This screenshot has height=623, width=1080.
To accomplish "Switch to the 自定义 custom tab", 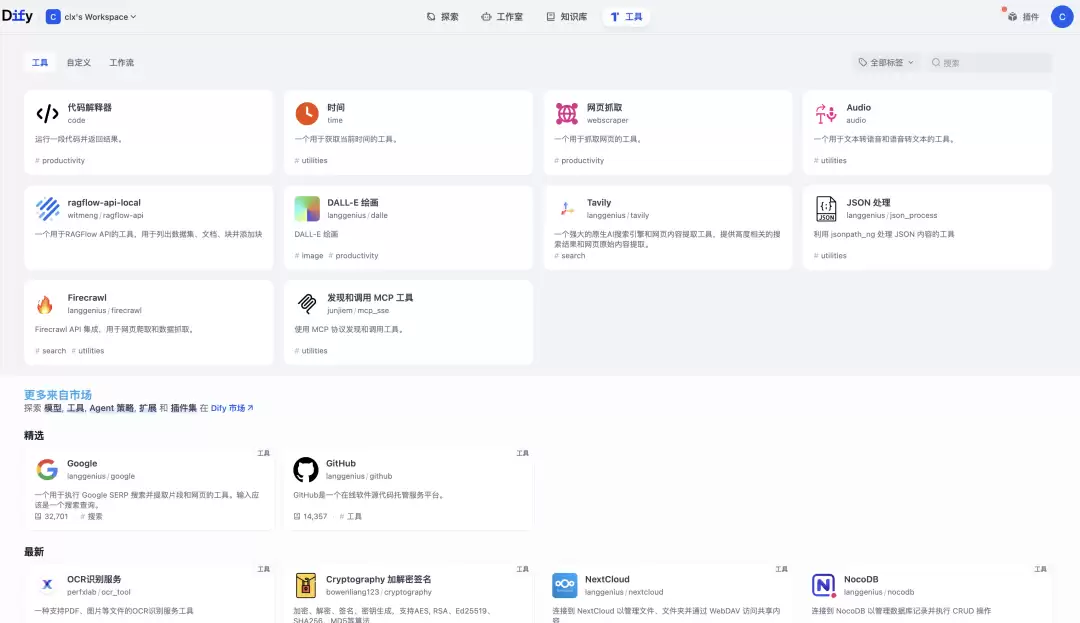I will coord(79,63).
